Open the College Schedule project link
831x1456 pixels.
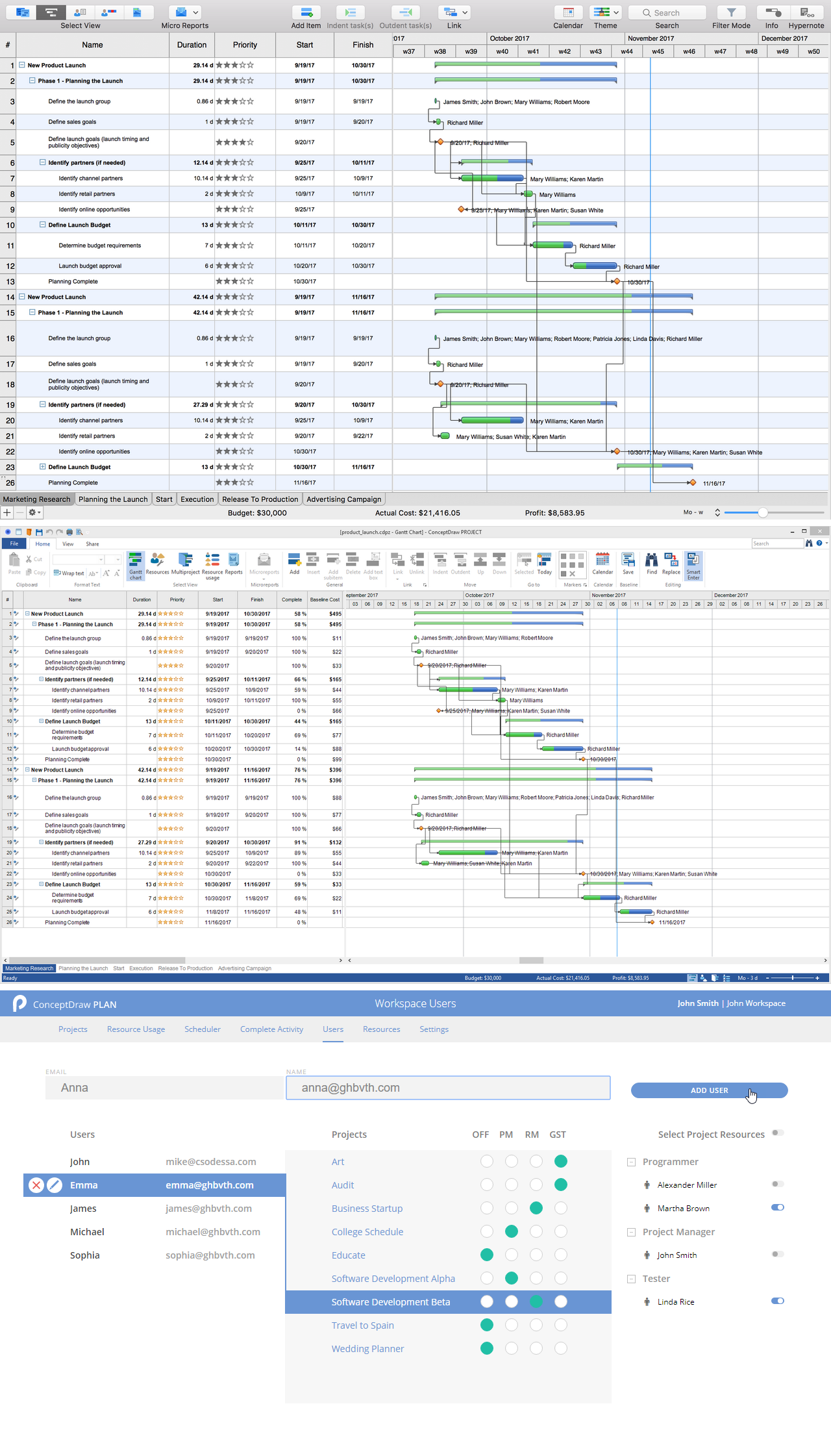[367, 1232]
